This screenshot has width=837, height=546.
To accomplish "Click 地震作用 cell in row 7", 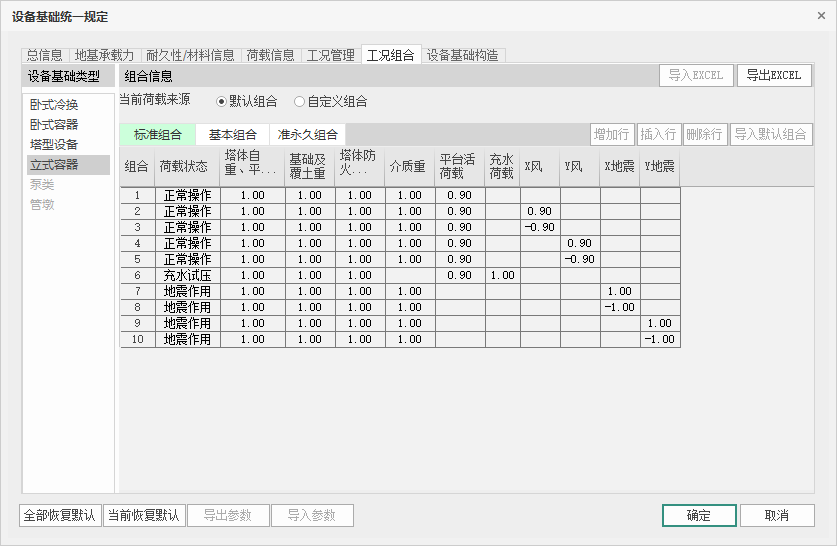I will tap(187, 291).
